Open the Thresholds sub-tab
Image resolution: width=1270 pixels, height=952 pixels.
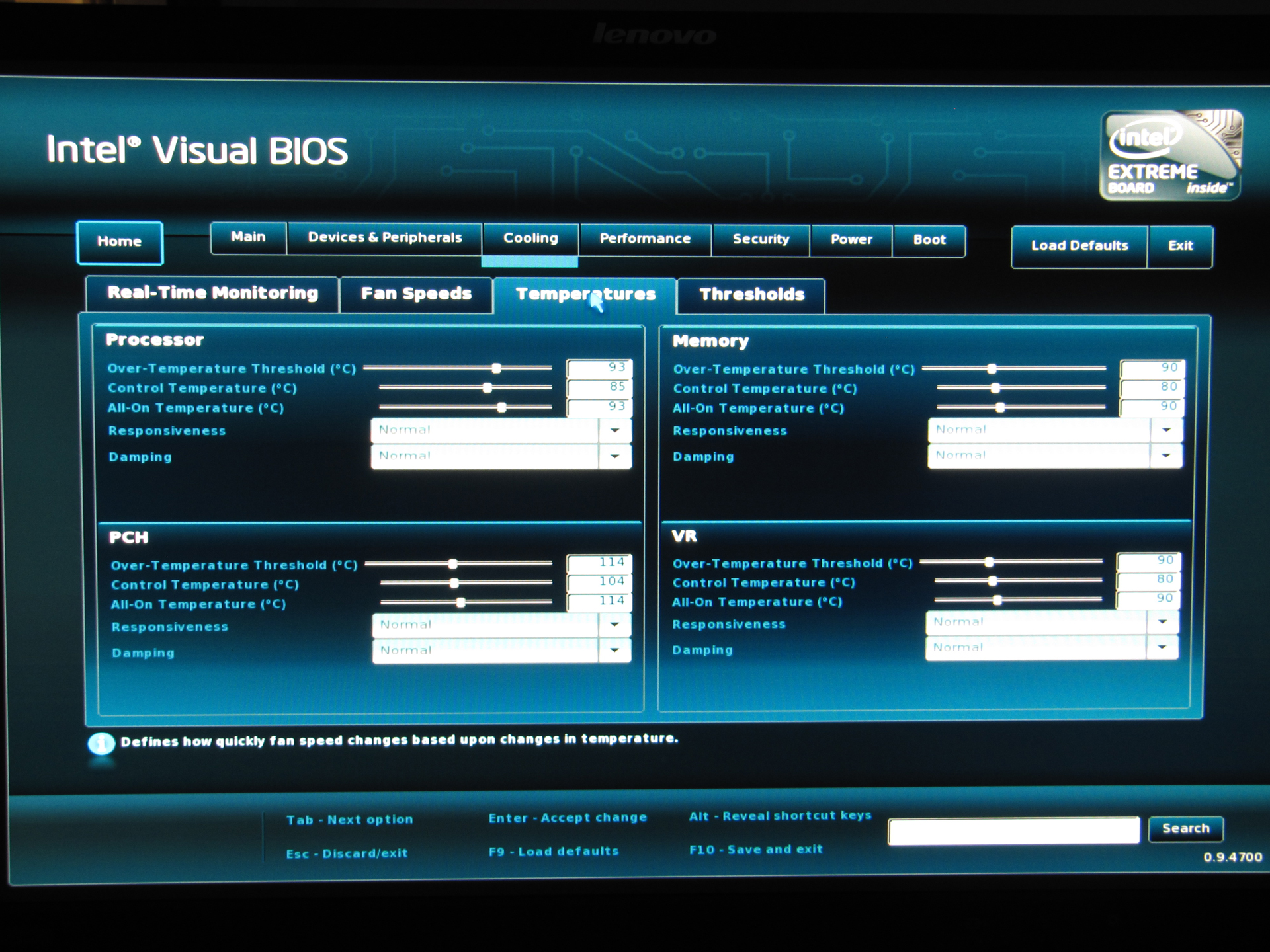tap(752, 296)
